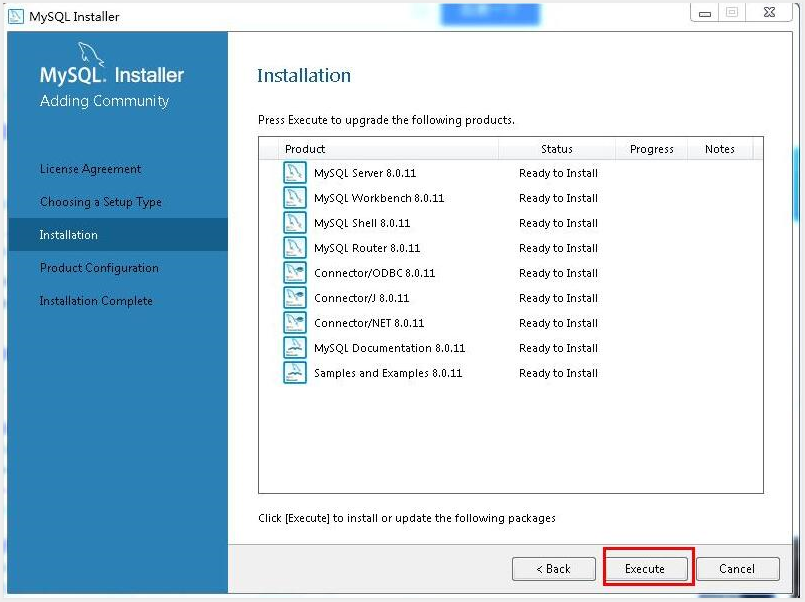
Task: Minimize the MySQL Installer window
Action: 705,13
